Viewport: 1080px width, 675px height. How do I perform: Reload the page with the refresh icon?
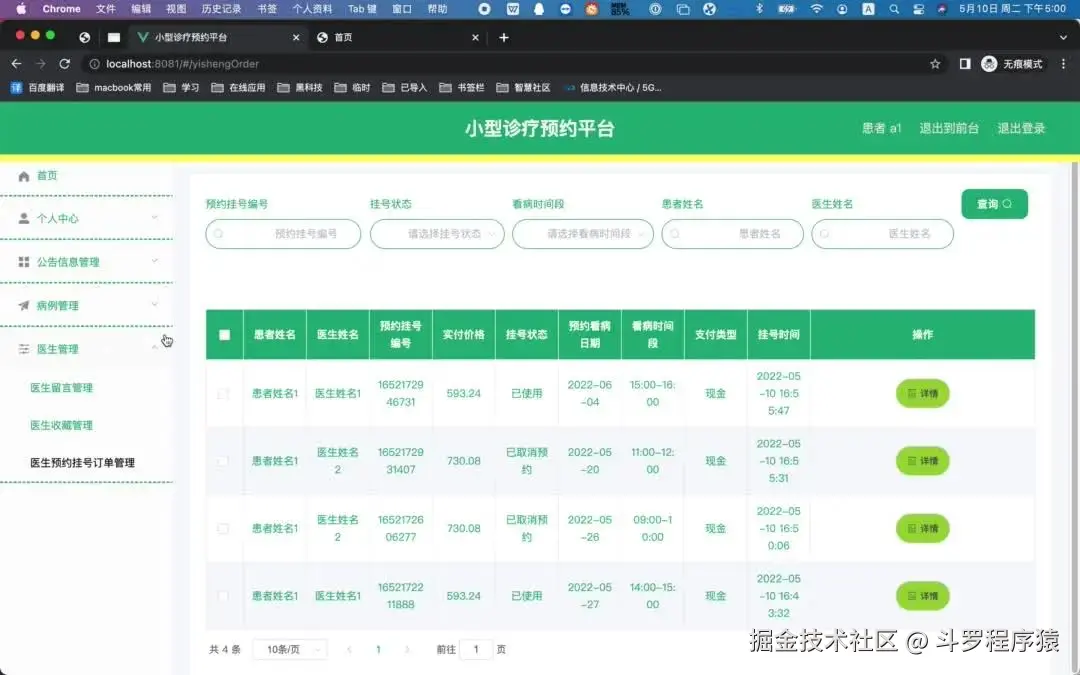pos(65,63)
